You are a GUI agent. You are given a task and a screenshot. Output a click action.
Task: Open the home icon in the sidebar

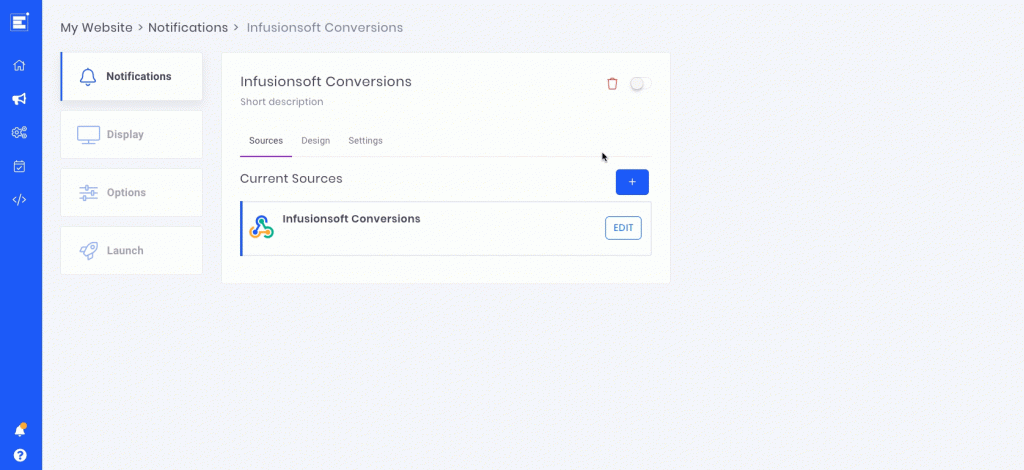pyautogui.click(x=20, y=65)
